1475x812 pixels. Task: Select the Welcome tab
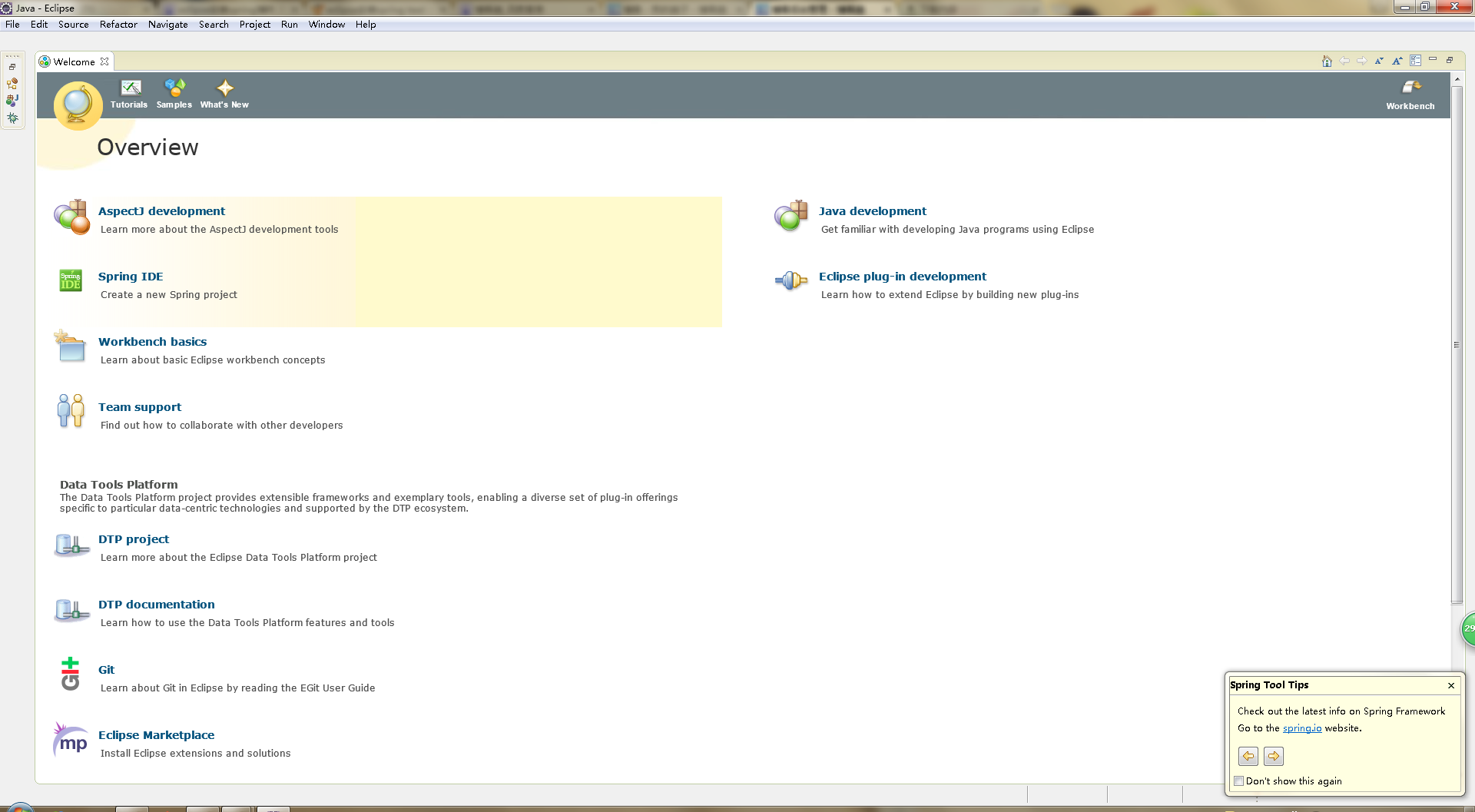[x=74, y=61]
